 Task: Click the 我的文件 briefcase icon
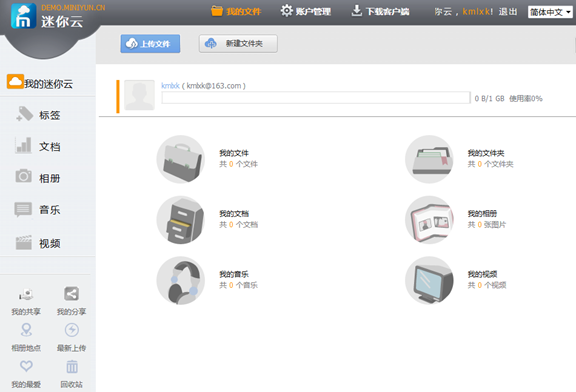pyautogui.click(x=181, y=159)
